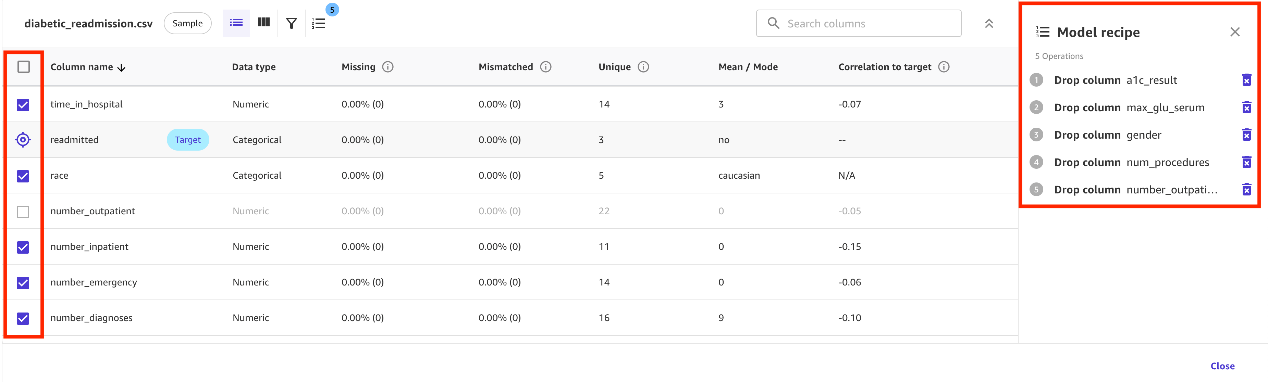
Task: Sort by Column name header arrow
Action: [x=121, y=68]
